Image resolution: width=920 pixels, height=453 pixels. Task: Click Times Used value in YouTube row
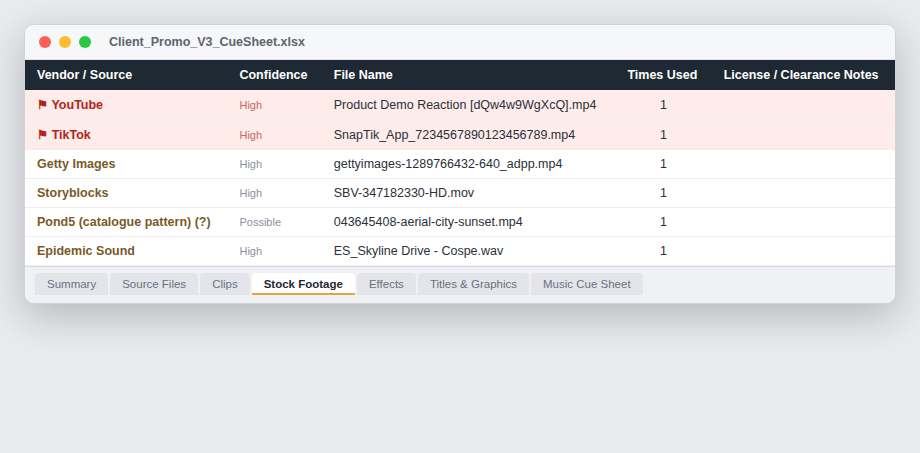click(x=663, y=105)
